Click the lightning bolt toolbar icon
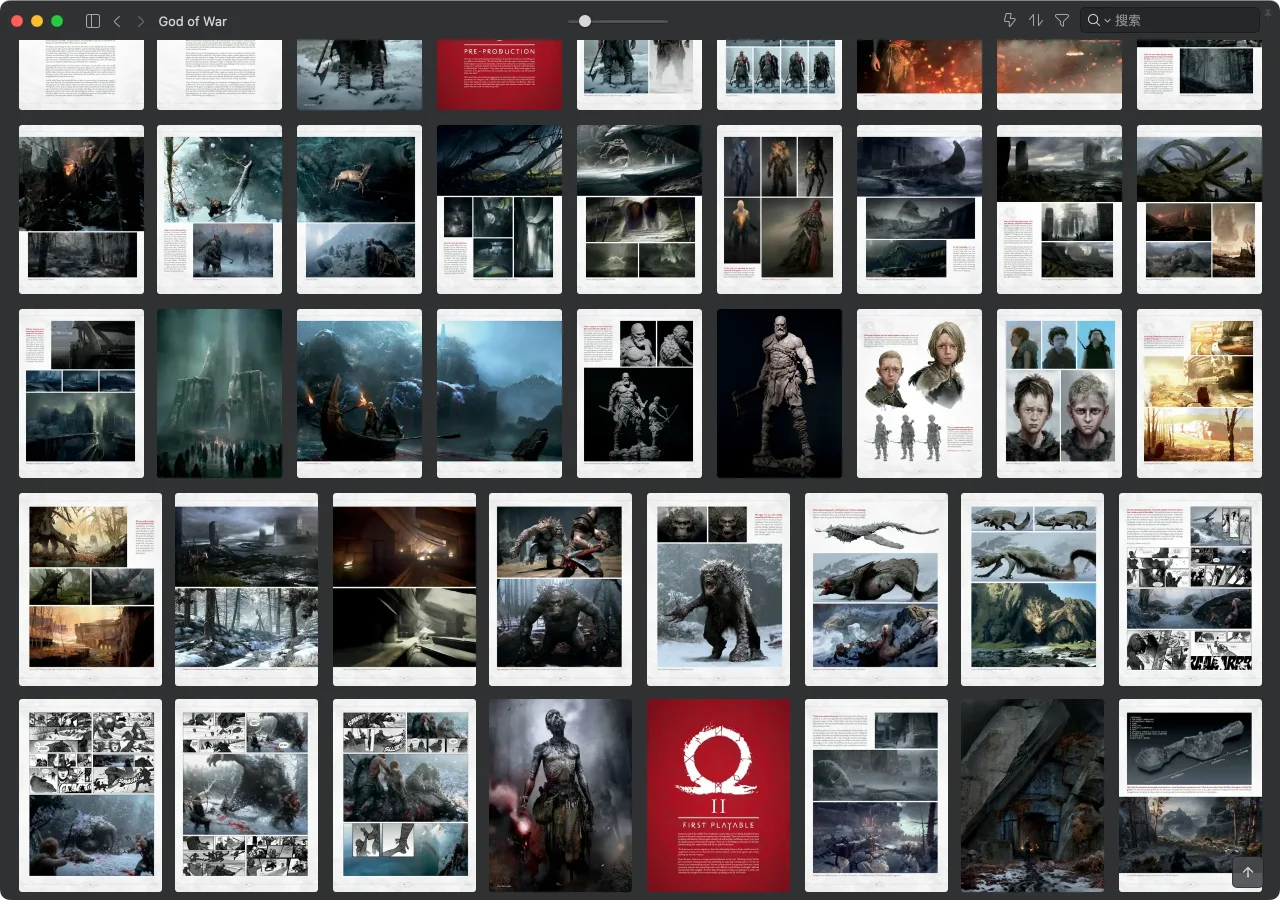The image size is (1280, 900). [x=1009, y=20]
